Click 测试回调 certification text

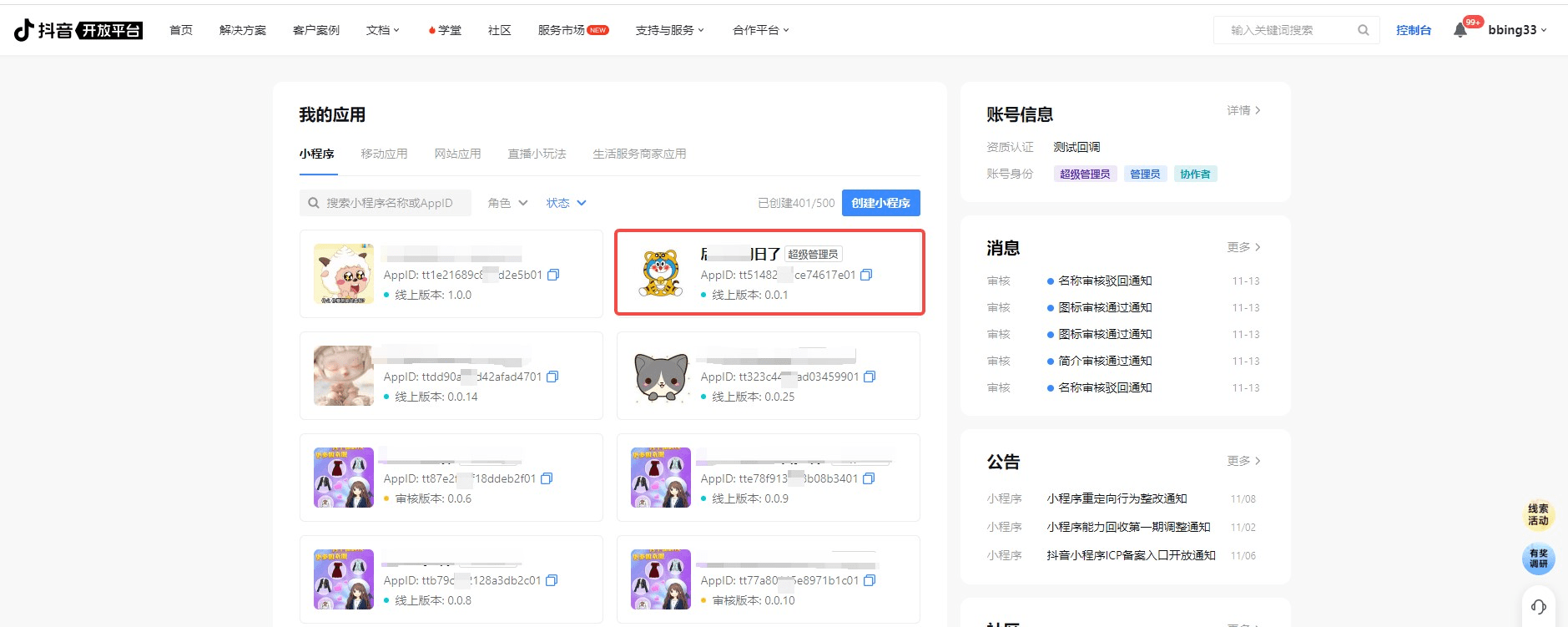click(x=1076, y=147)
